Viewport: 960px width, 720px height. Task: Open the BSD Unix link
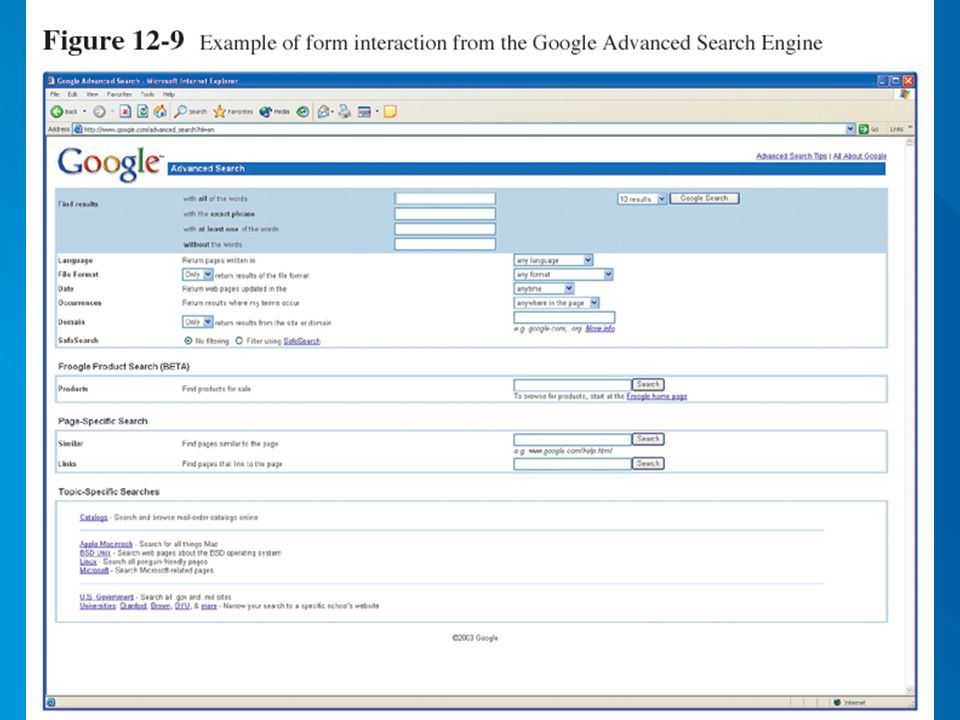tap(95, 553)
